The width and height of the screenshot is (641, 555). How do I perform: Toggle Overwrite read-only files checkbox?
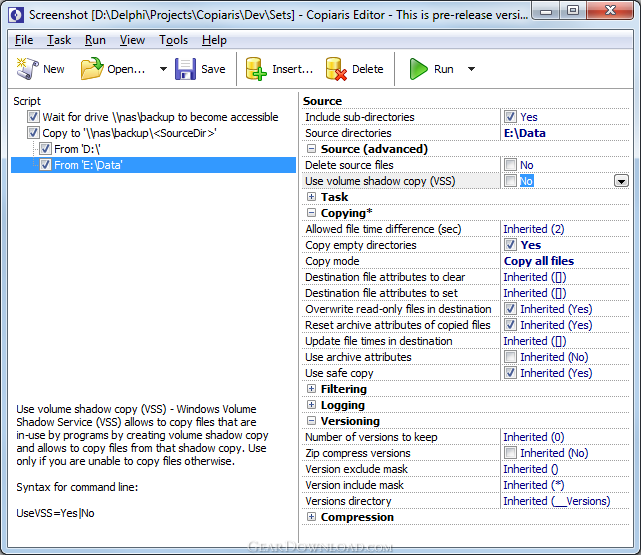510,309
